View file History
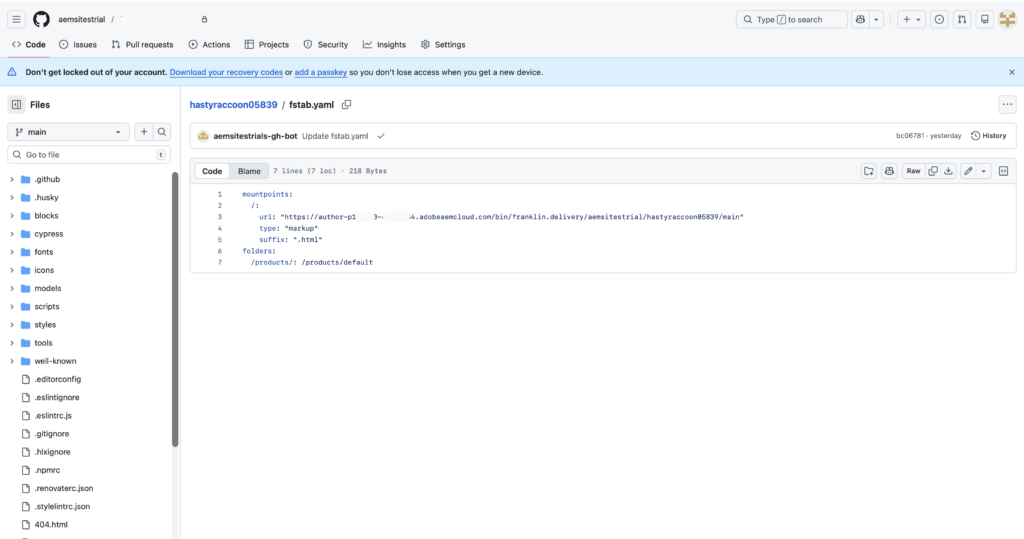This screenshot has width=1024, height=539. pos(988,136)
